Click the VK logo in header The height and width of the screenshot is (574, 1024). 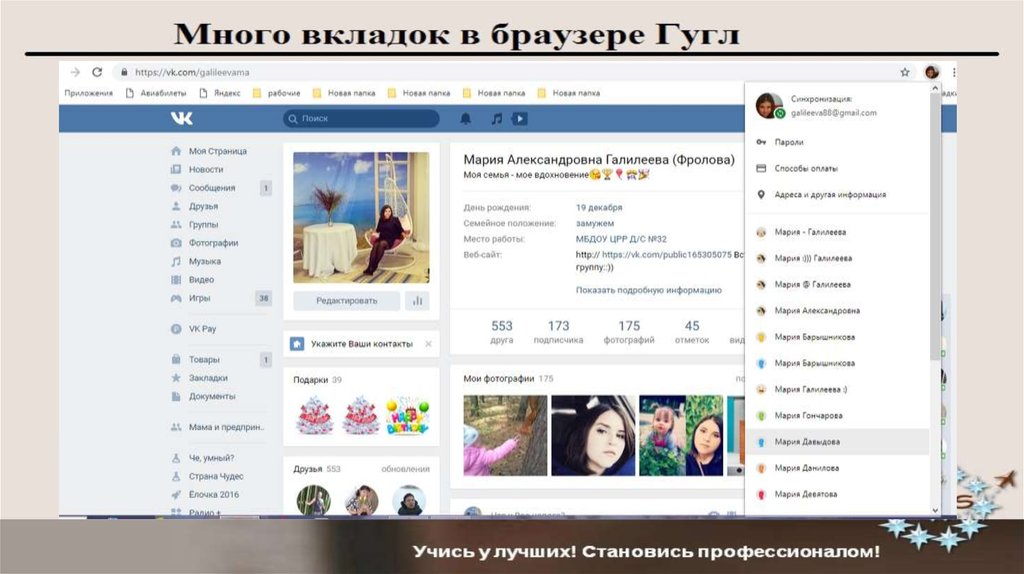tap(181, 118)
